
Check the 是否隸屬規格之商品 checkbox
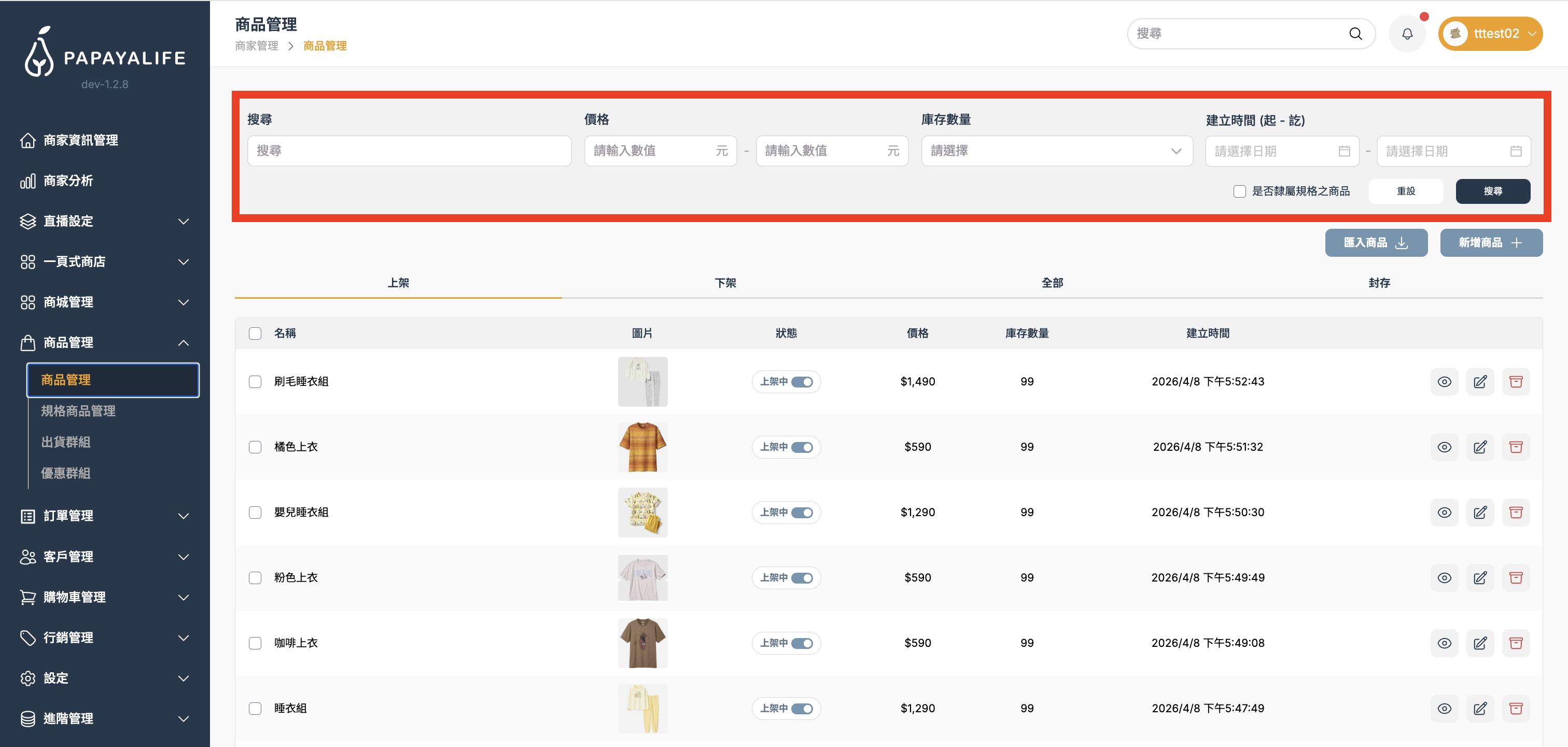1239,191
